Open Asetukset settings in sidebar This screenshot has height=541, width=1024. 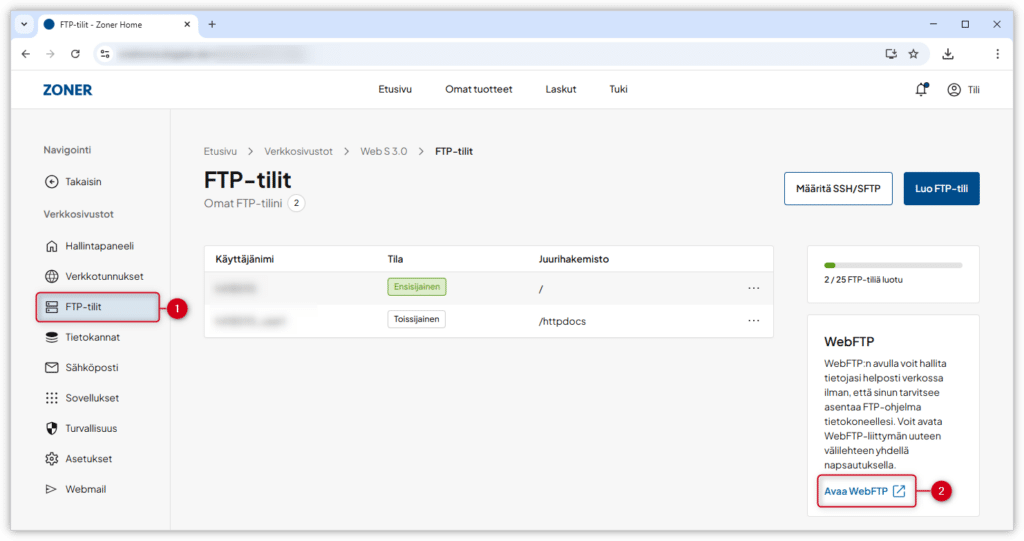(x=88, y=459)
